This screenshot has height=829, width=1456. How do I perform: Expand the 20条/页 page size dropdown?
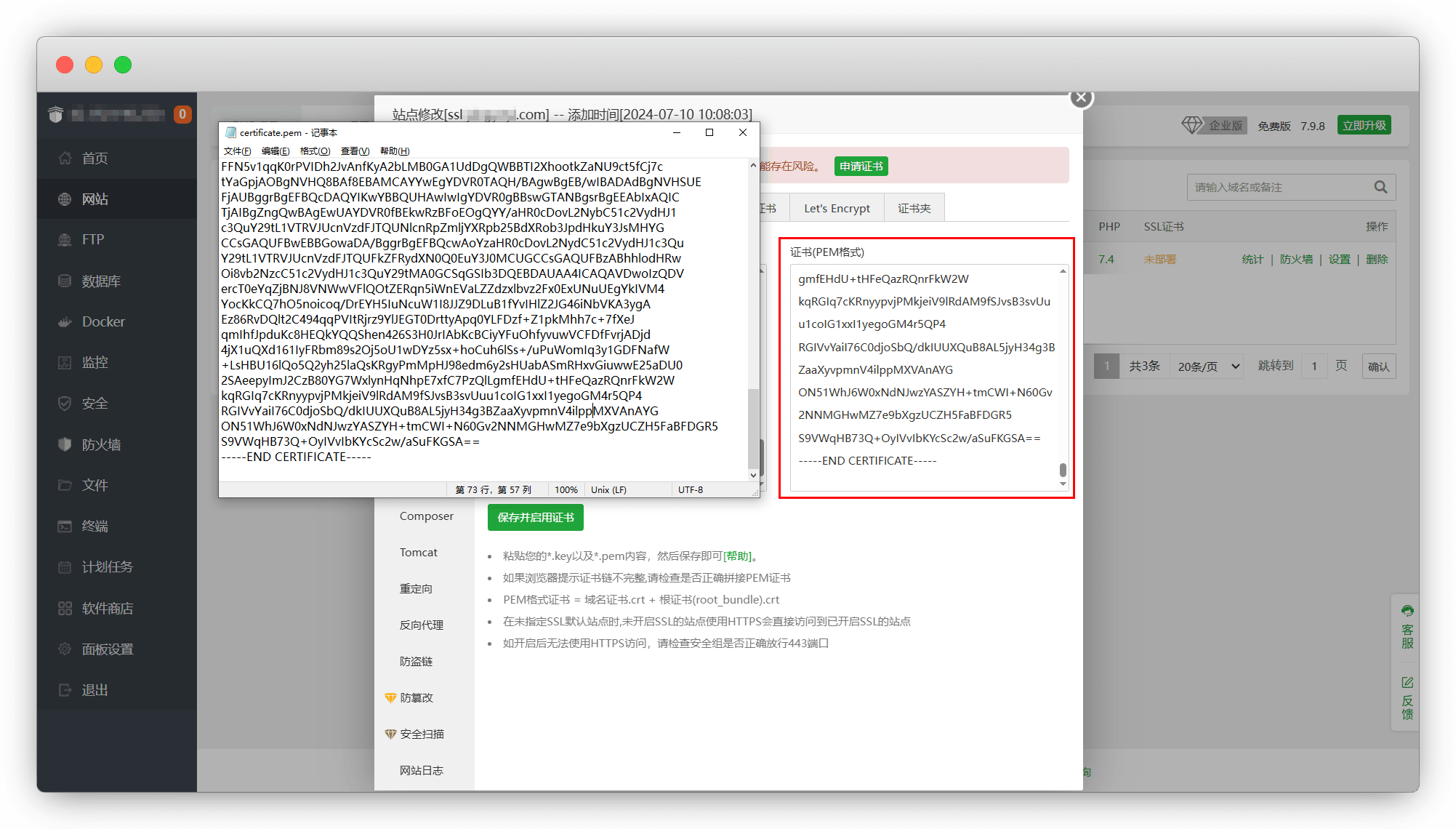[1207, 367]
